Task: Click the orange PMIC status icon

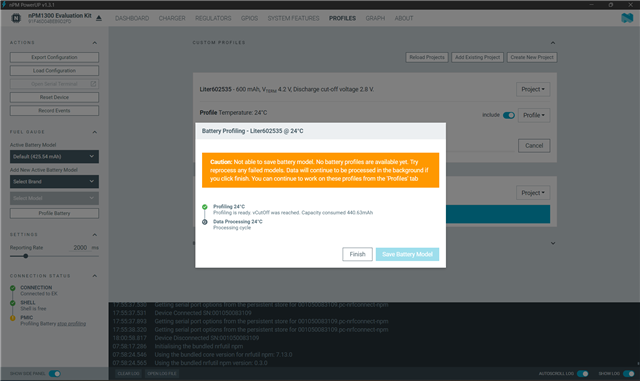Action: pos(13,318)
